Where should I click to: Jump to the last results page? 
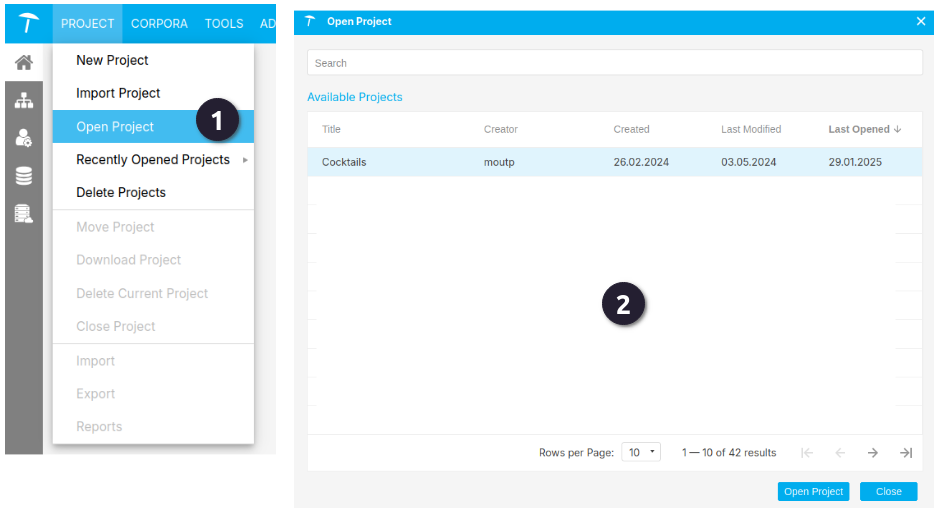(906, 453)
